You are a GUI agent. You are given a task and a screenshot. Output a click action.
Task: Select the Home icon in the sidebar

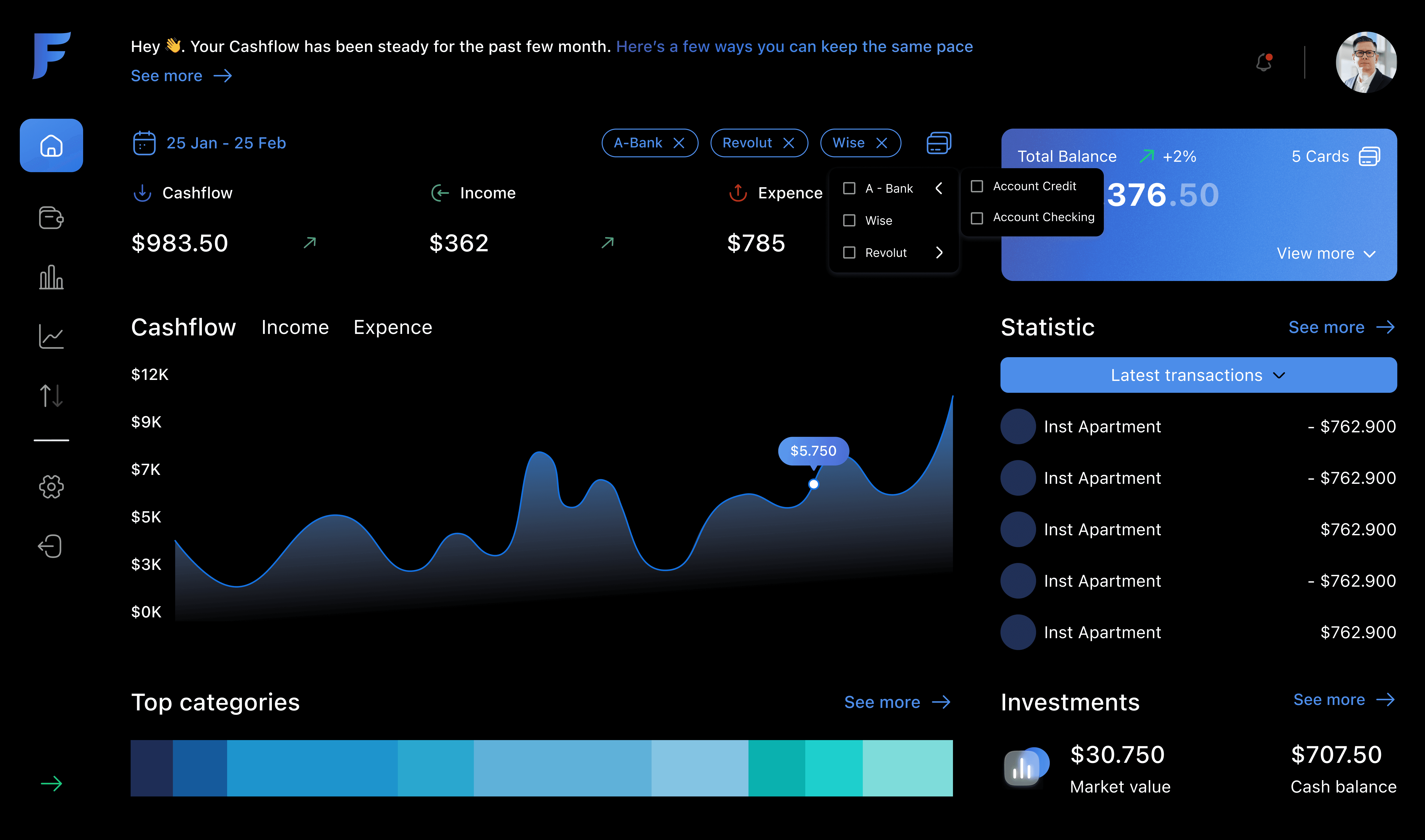(51, 145)
